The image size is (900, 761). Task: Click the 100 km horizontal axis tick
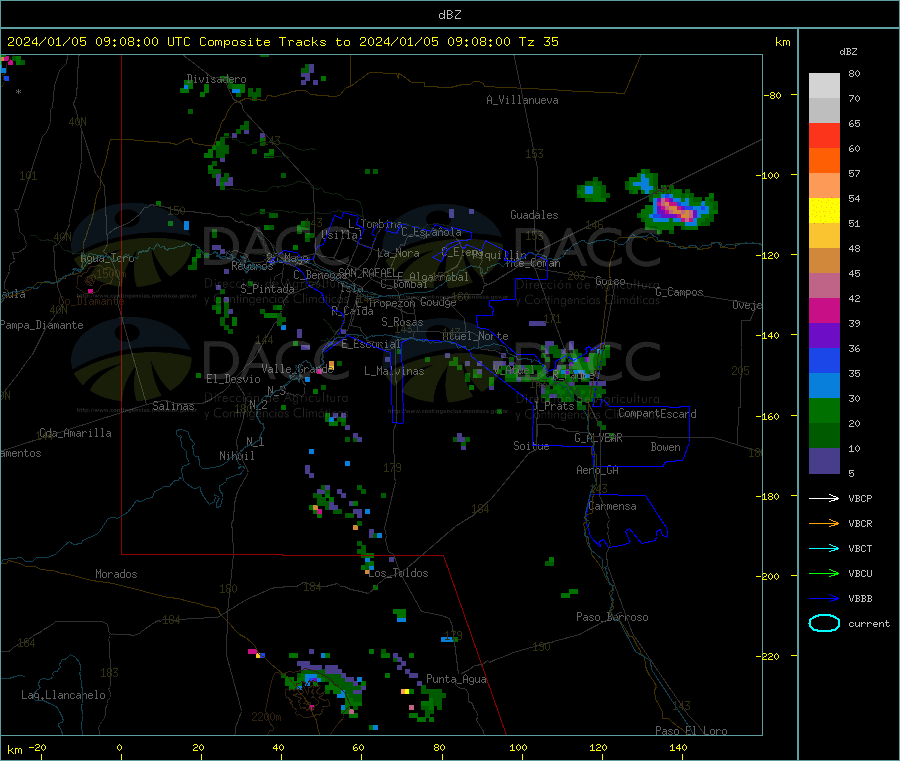pyautogui.click(x=518, y=747)
